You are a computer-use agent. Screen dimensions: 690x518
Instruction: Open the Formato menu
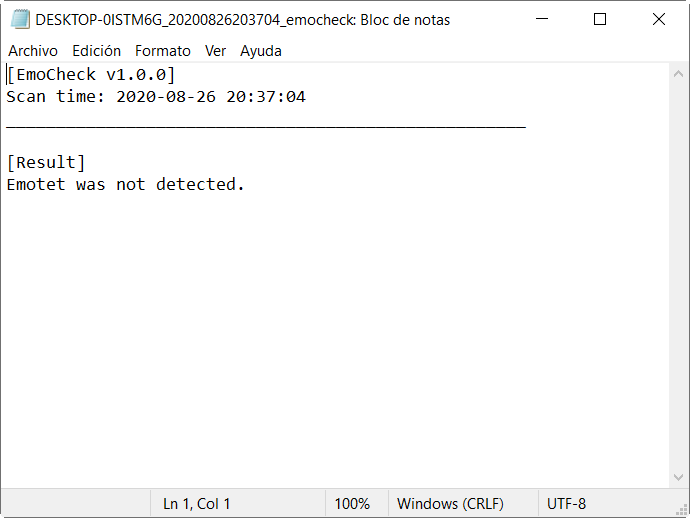162,51
